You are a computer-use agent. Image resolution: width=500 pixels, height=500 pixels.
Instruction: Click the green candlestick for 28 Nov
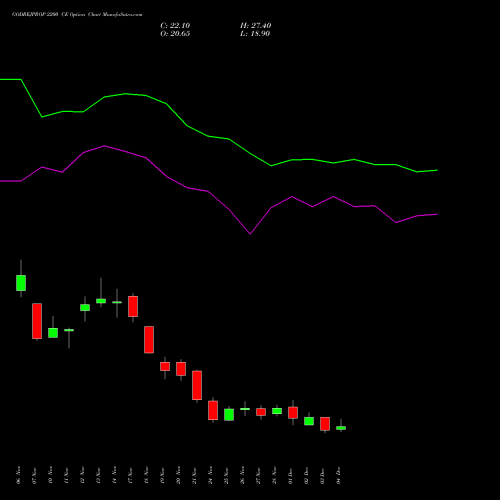click(277, 411)
